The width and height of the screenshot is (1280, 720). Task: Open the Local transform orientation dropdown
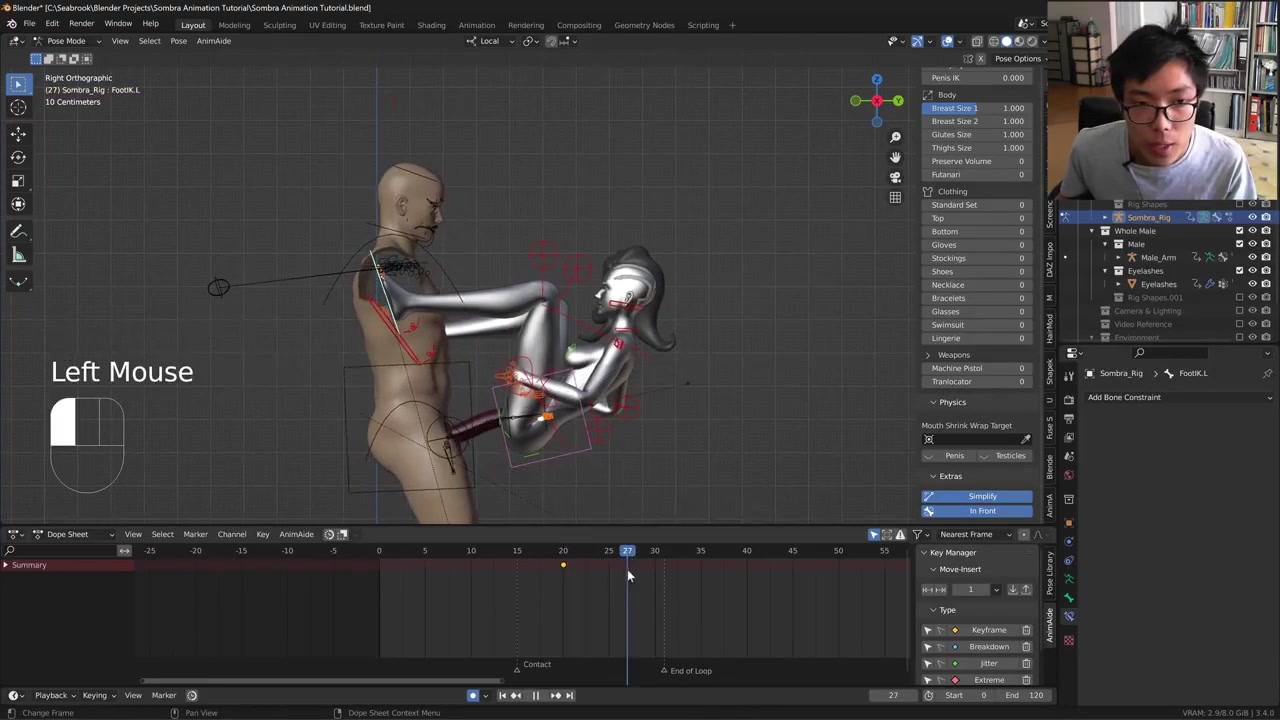tap(490, 41)
